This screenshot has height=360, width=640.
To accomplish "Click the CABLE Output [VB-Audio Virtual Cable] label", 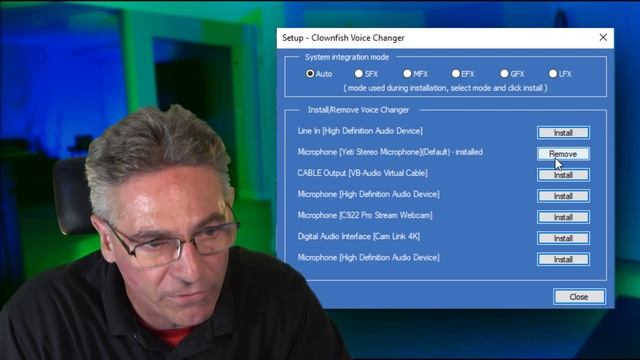I will pyautogui.click(x=362, y=173).
